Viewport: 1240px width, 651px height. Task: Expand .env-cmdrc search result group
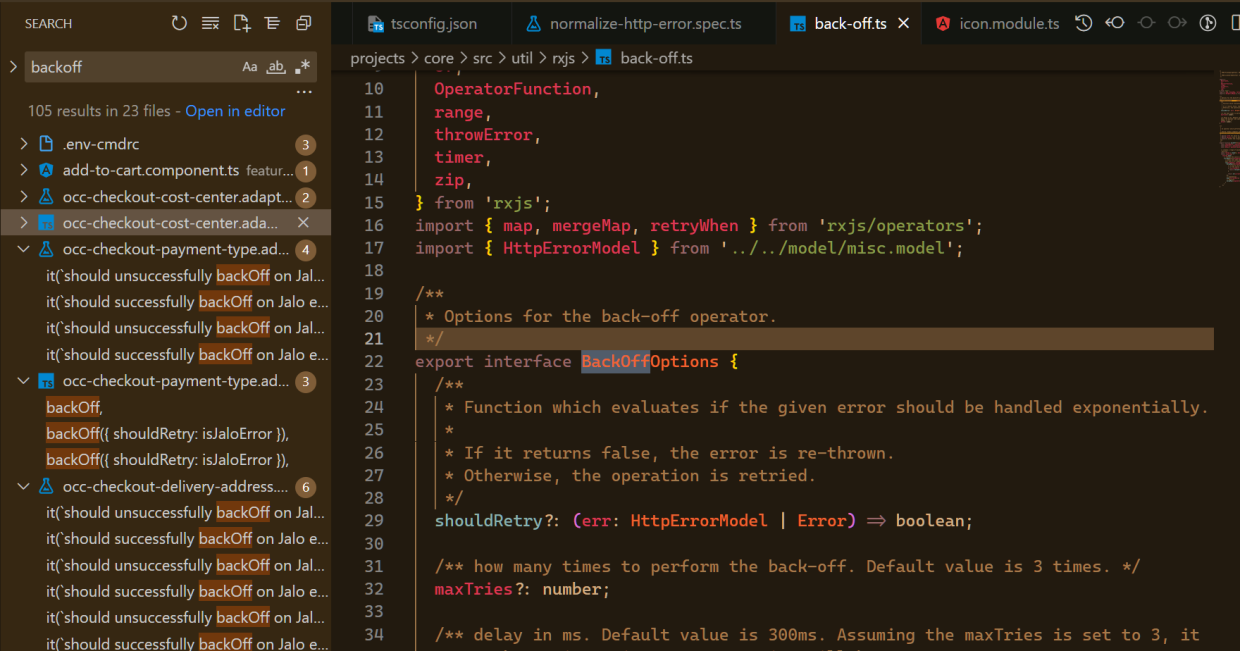(x=24, y=144)
